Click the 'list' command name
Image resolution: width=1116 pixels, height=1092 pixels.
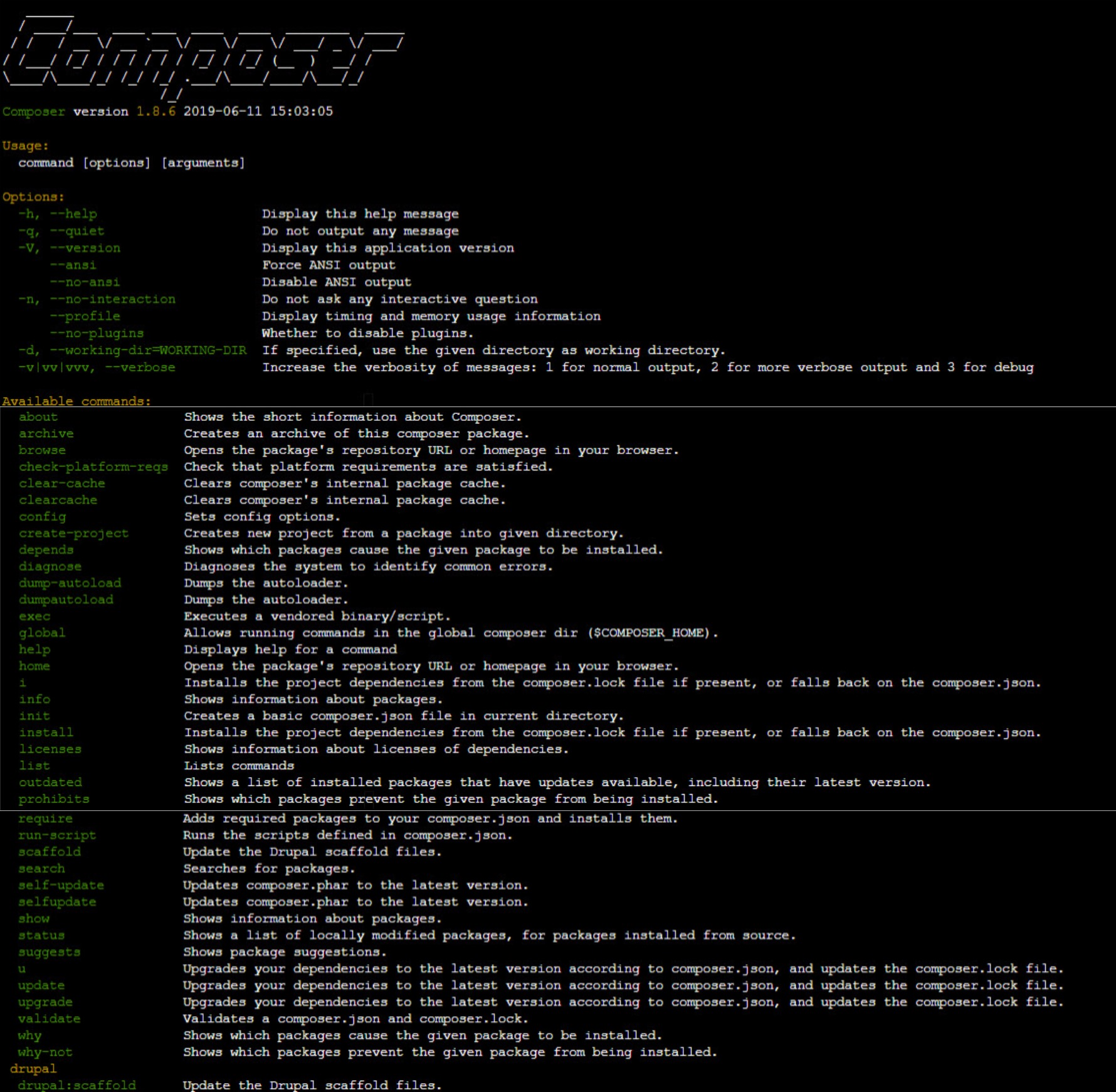[x=34, y=766]
